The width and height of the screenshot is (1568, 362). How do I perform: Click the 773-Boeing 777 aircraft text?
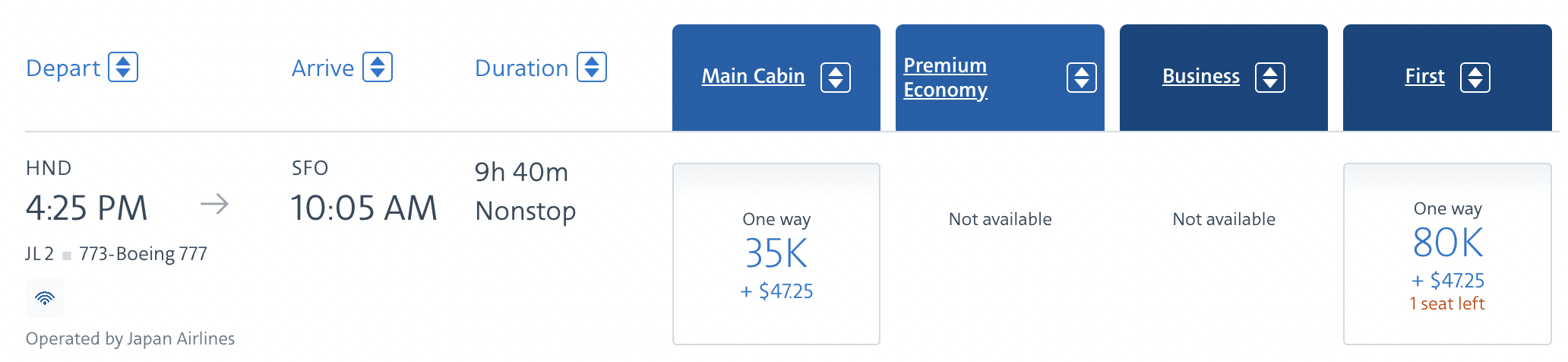pyautogui.click(x=143, y=254)
